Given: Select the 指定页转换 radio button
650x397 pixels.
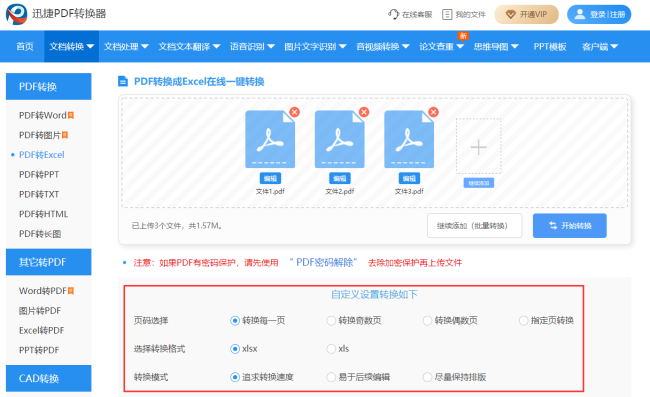Looking at the screenshot, I should pyautogui.click(x=524, y=321).
